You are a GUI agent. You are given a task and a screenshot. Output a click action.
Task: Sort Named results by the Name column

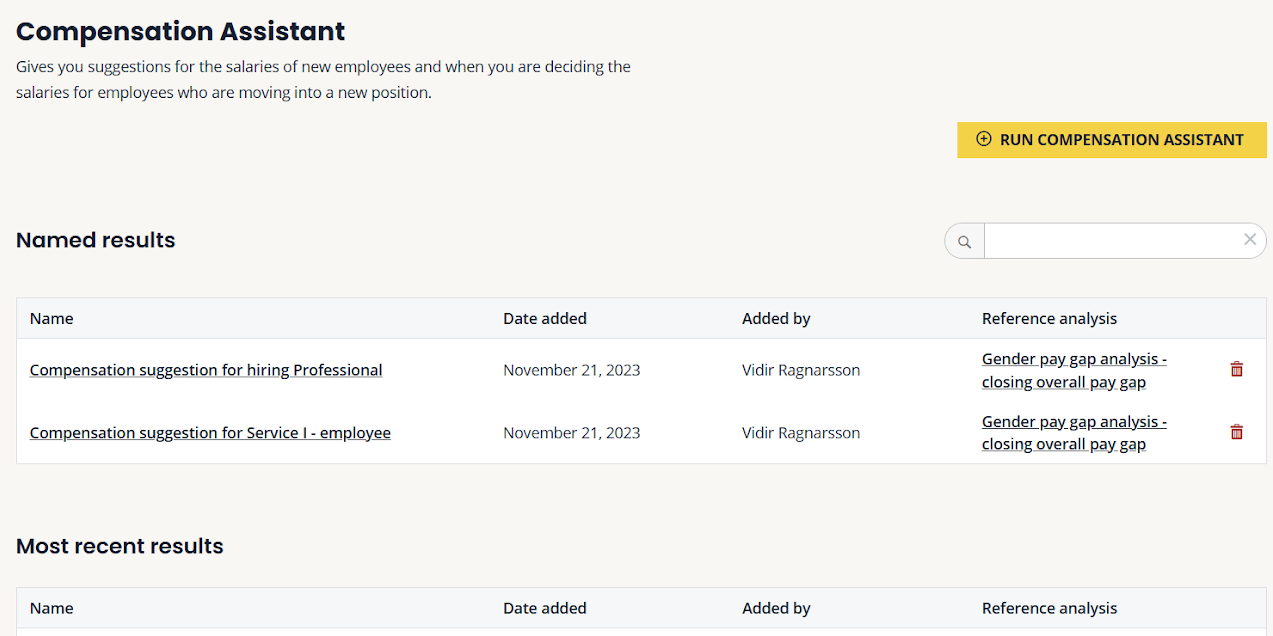[52, 319]
